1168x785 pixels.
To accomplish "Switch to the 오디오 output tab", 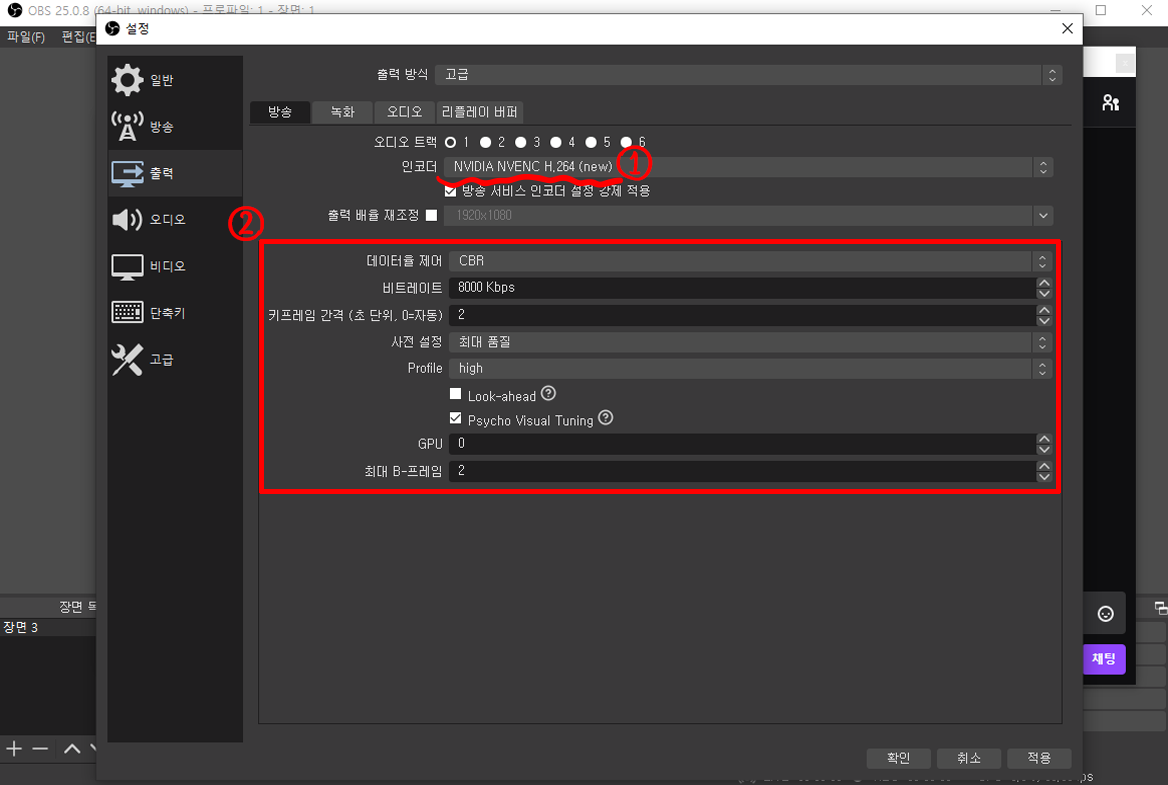I will click(x=404, y=112).
